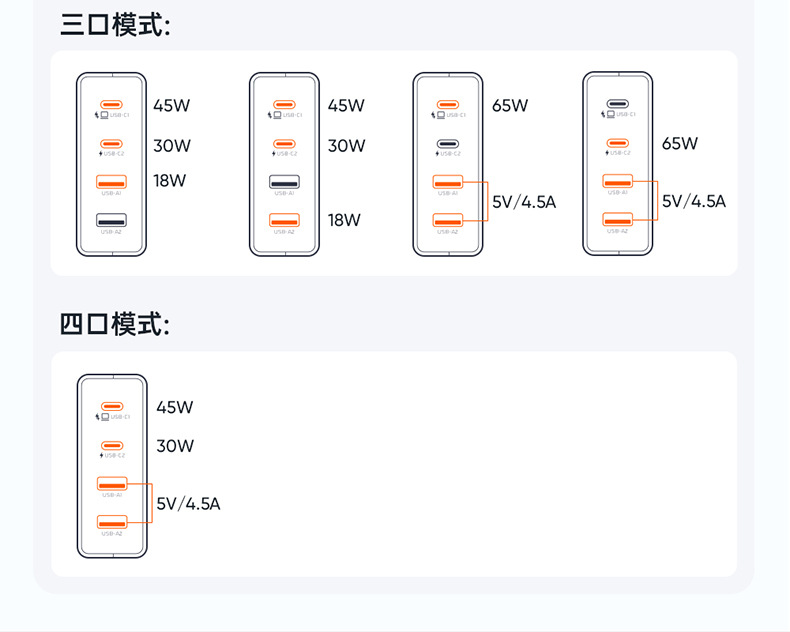Click the 30W label in four-port mode
Viewport: 790px width, 632px height.
175,446
